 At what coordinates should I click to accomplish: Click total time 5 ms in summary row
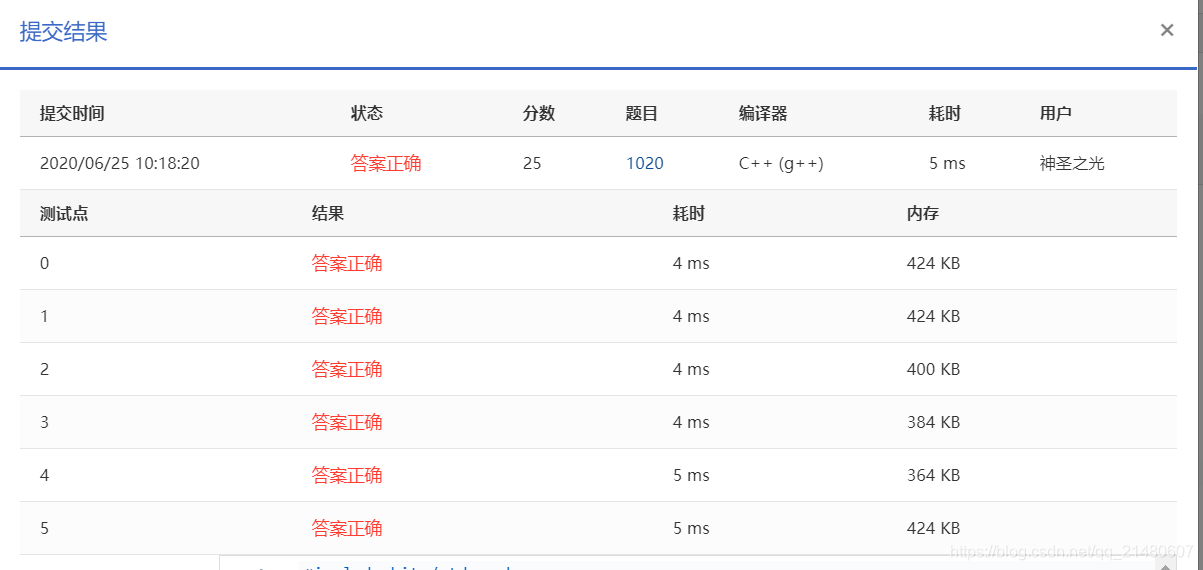pos(947,163)
